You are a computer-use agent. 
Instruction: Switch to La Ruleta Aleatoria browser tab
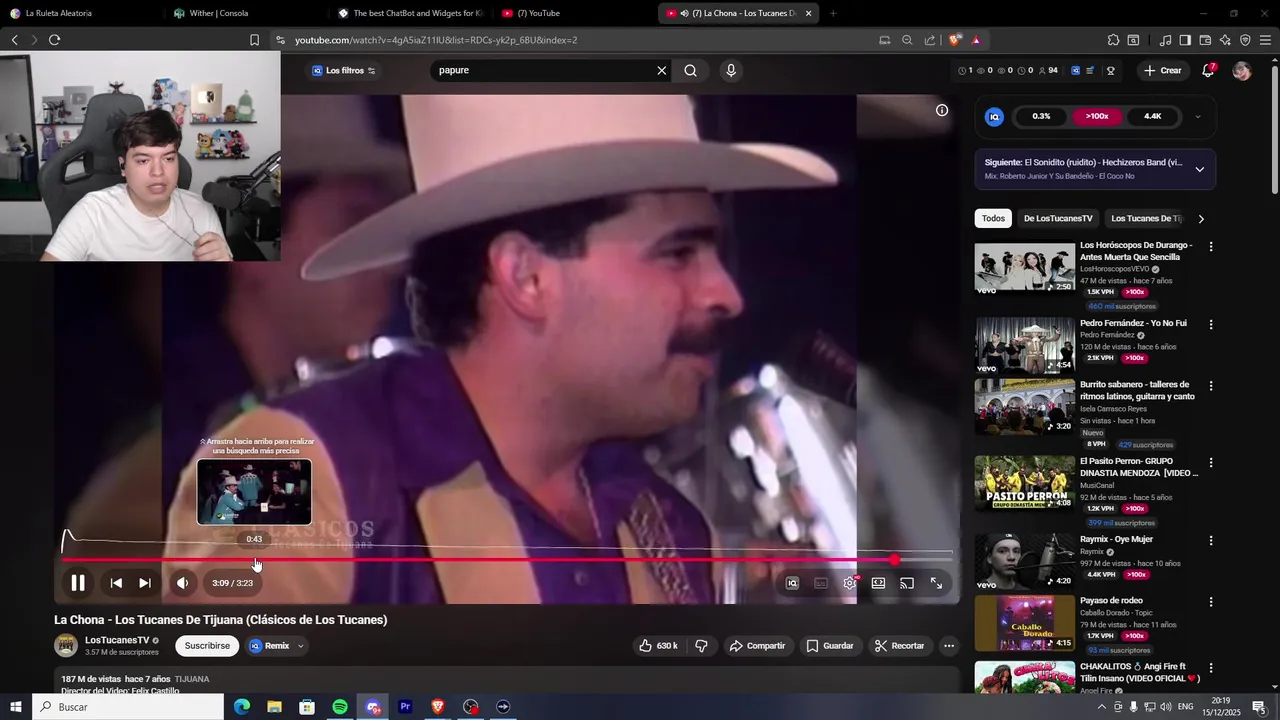pyautogui.click(x=80, y=13)
